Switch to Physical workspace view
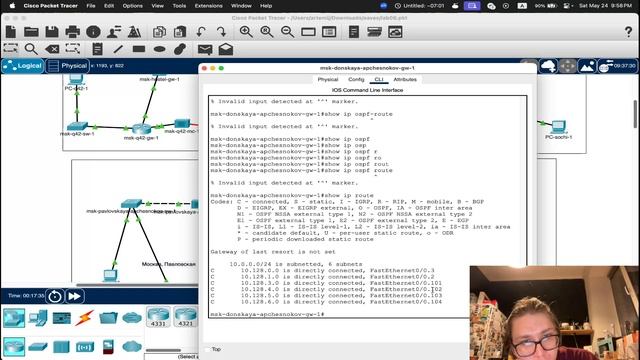 click(67, 66)
